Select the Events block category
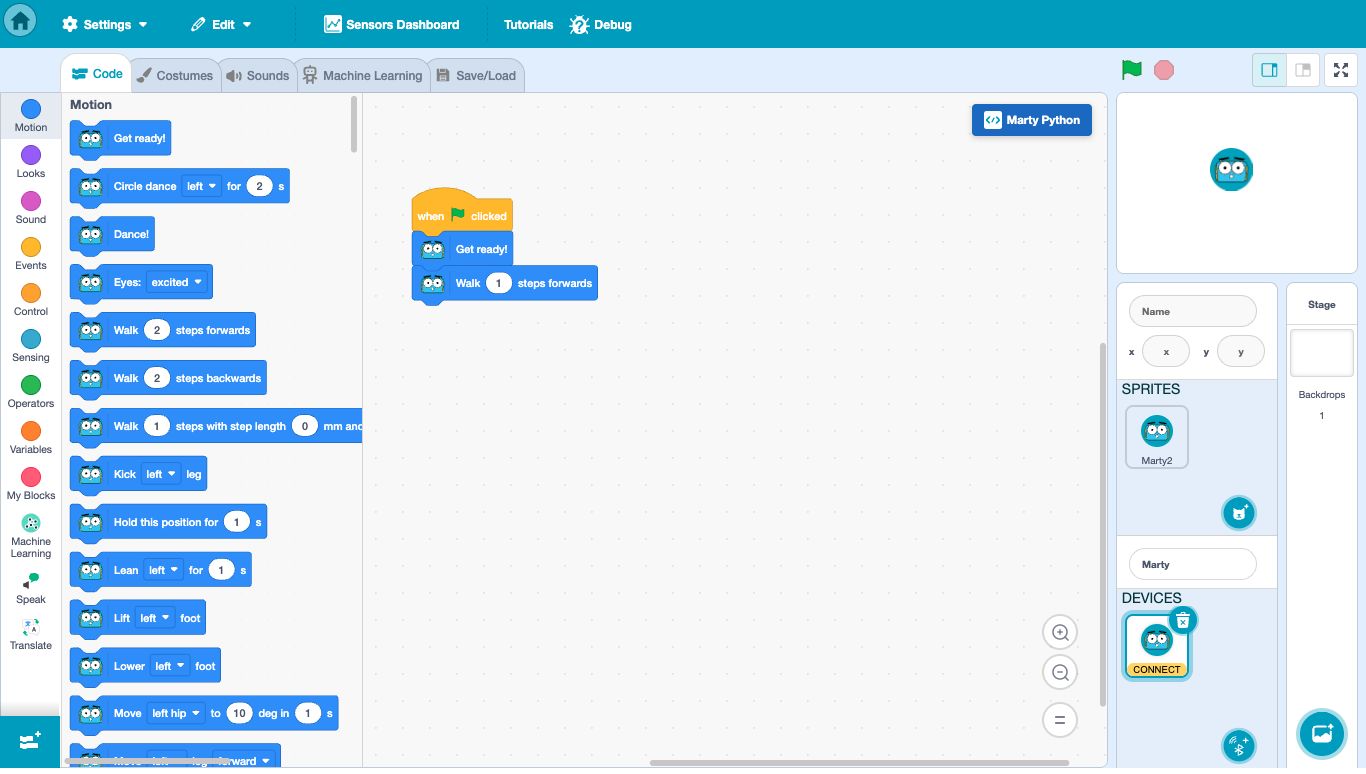Image resolution: width=1366 pixels, height=774 pixels. coord(31,253)
